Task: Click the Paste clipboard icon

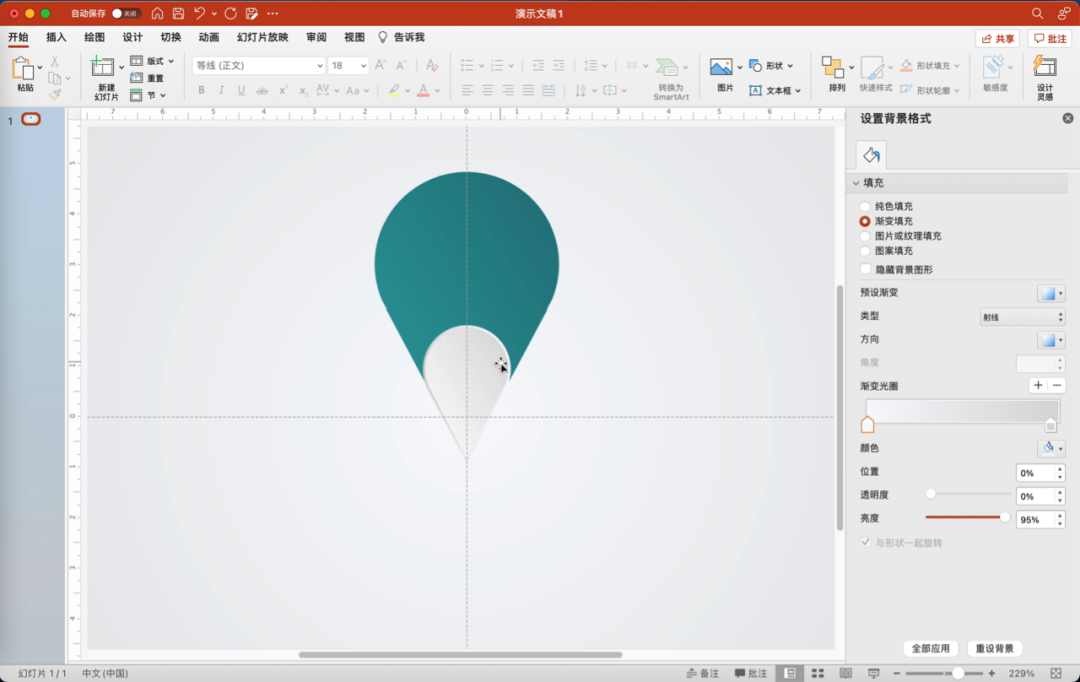Action: 23,68
